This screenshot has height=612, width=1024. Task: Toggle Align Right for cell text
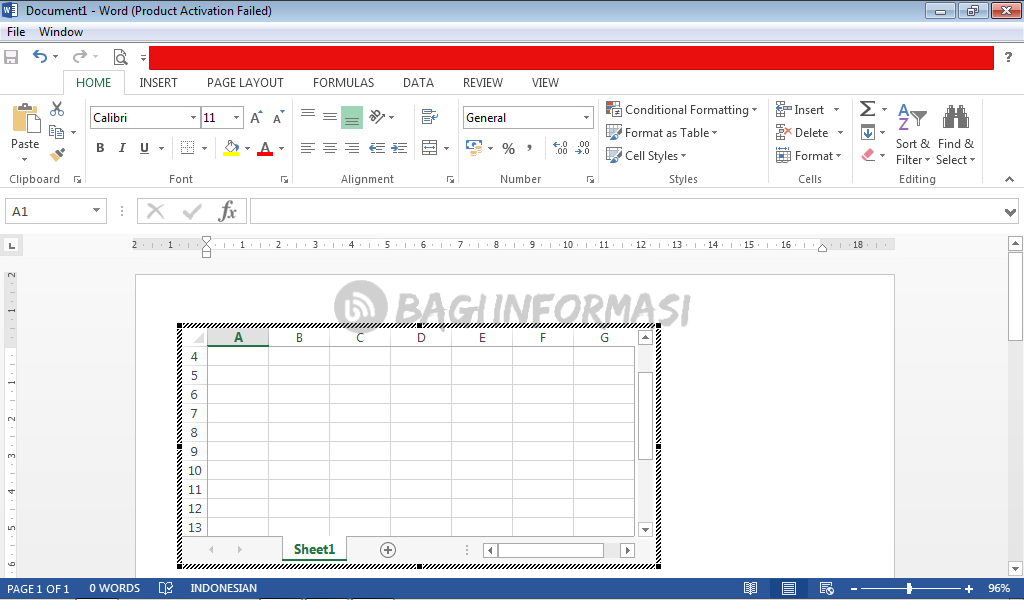[x=352, y=148]
